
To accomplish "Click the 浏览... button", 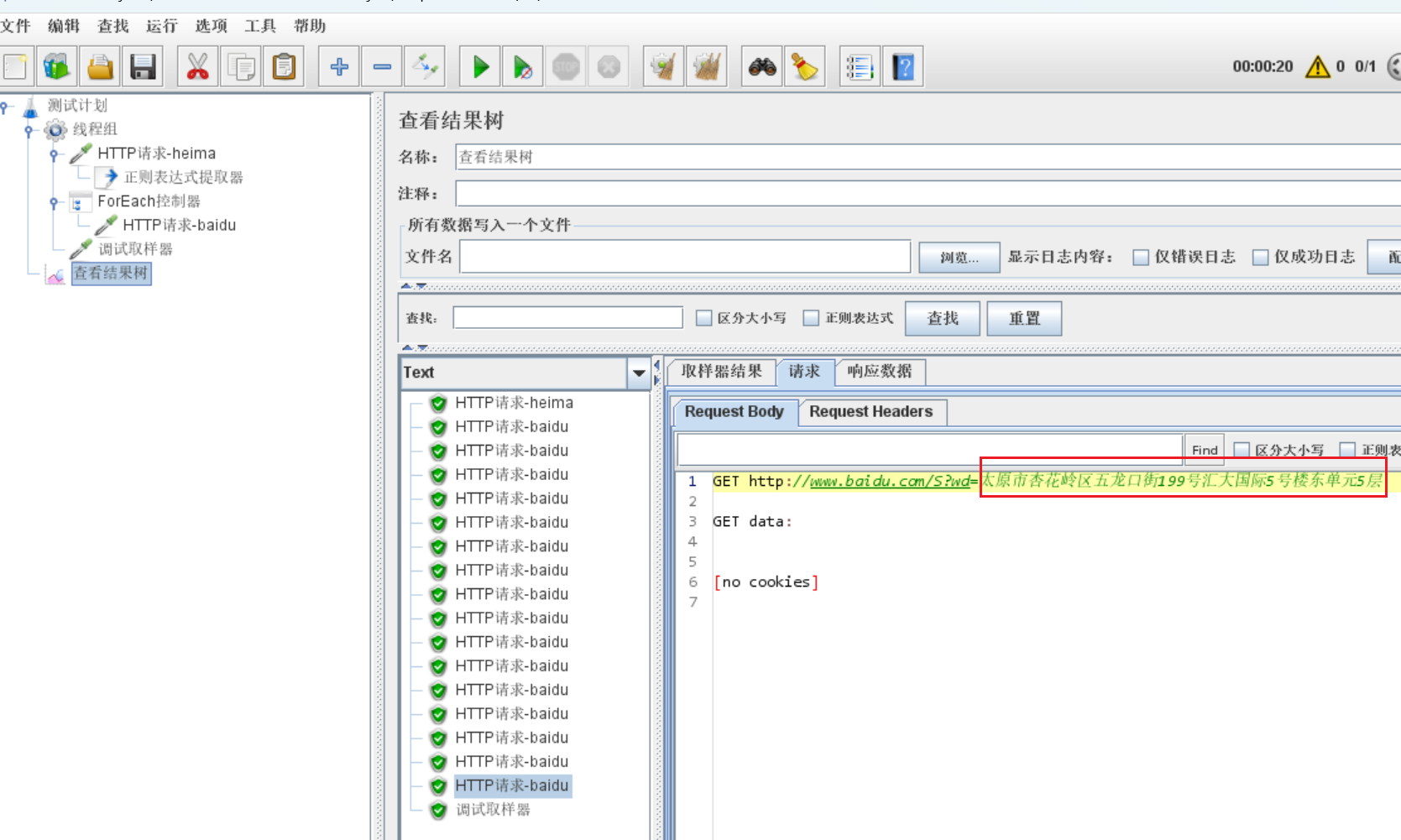I will pyautogui.click(x=959, y=258).
